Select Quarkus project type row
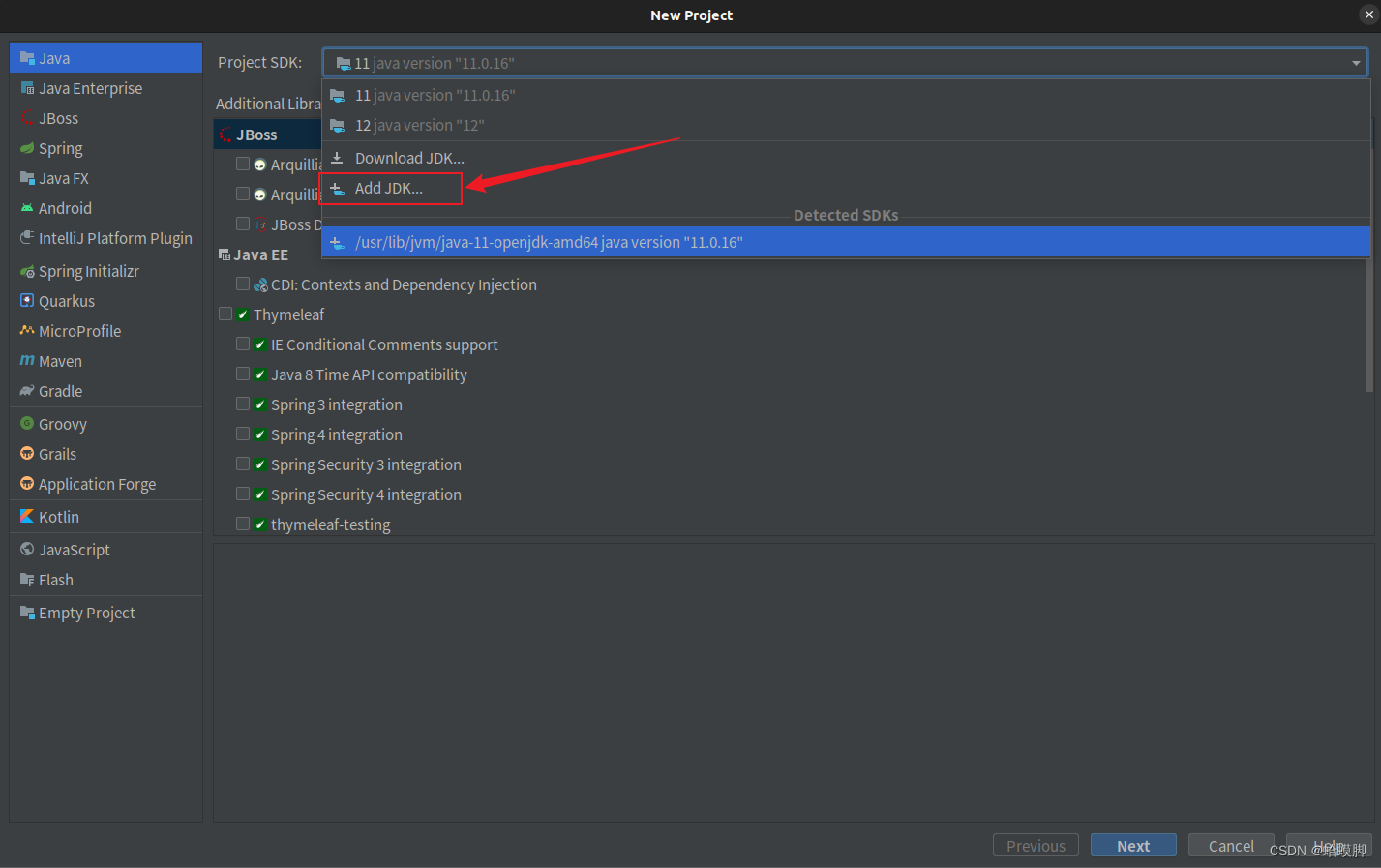1381x868 pixels. 106,301
